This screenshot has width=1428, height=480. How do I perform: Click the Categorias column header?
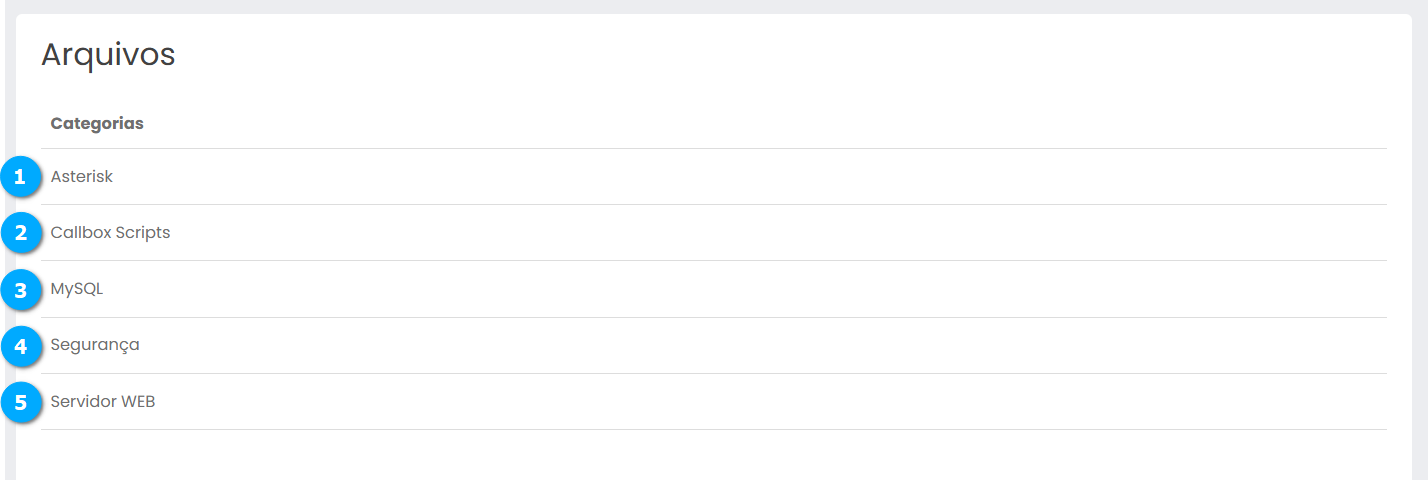(x=97, y=124)
